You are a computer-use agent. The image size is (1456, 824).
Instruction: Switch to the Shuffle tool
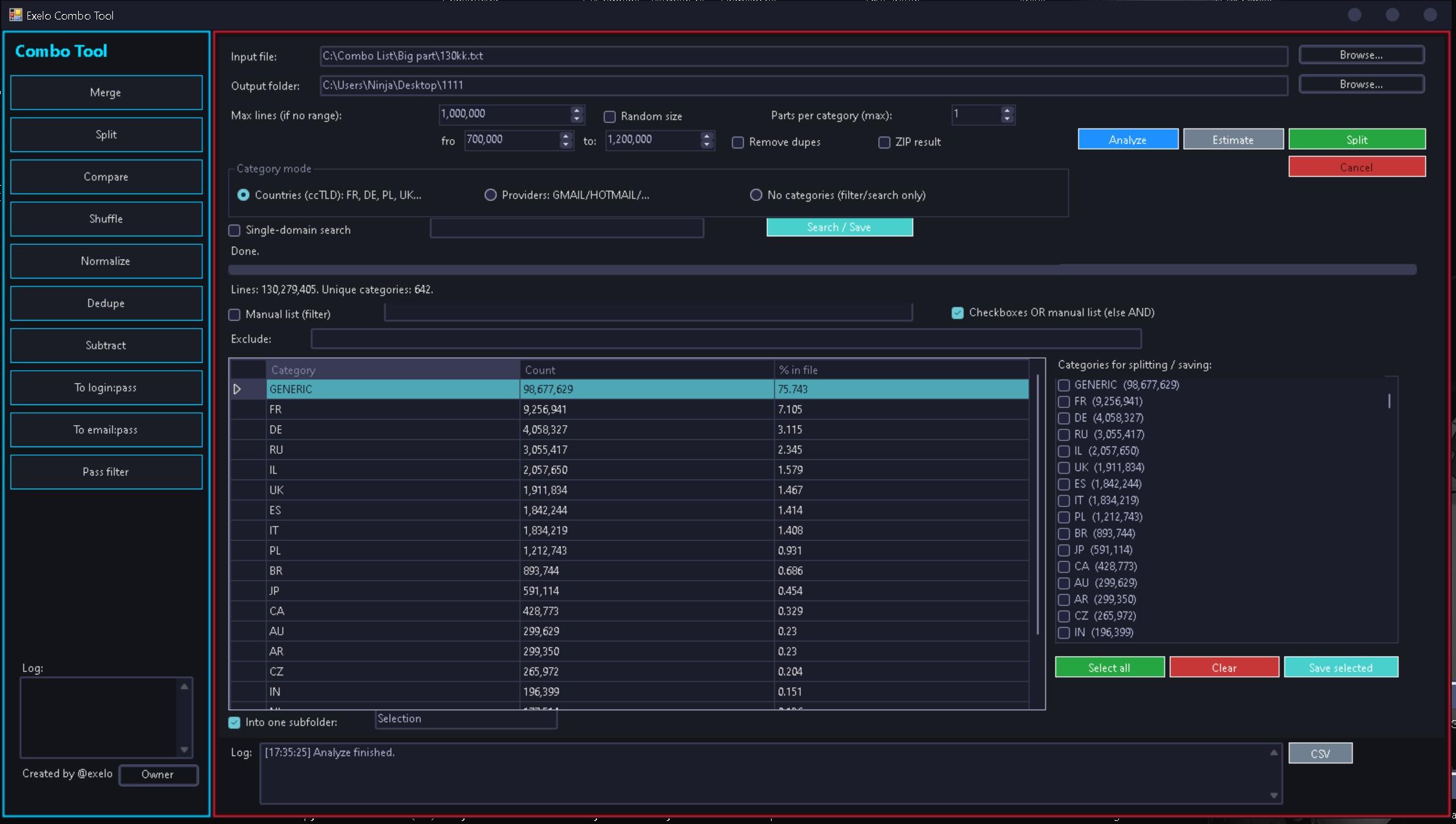pos(106,219)
